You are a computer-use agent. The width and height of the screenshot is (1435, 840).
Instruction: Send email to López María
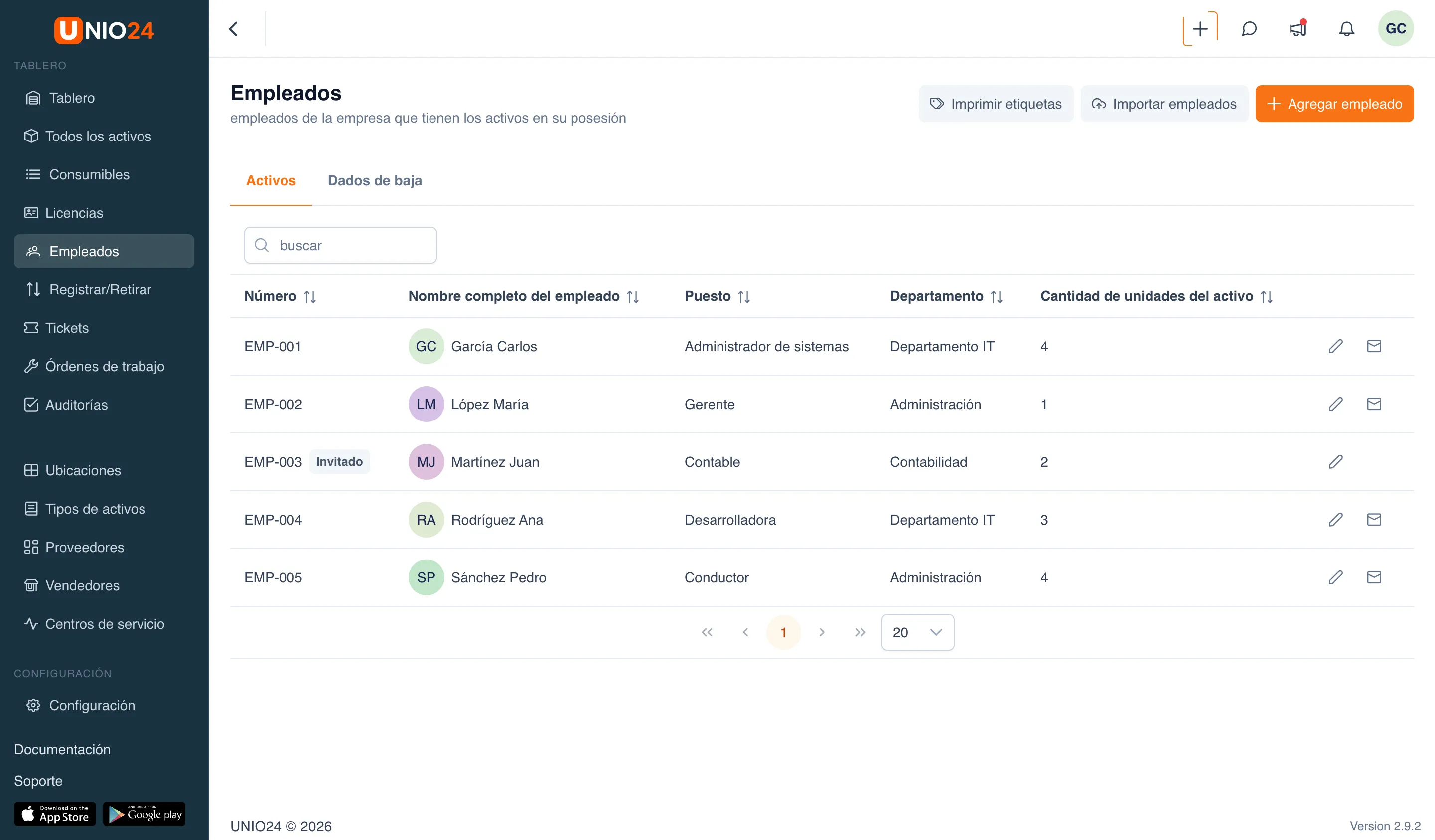coord(1374,404)
